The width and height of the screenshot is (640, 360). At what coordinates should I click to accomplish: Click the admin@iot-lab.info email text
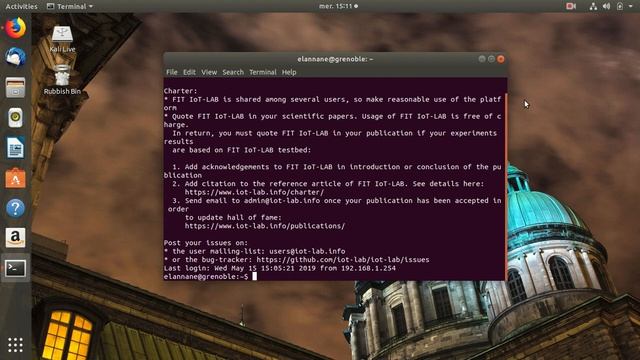(x=282, y=201)
